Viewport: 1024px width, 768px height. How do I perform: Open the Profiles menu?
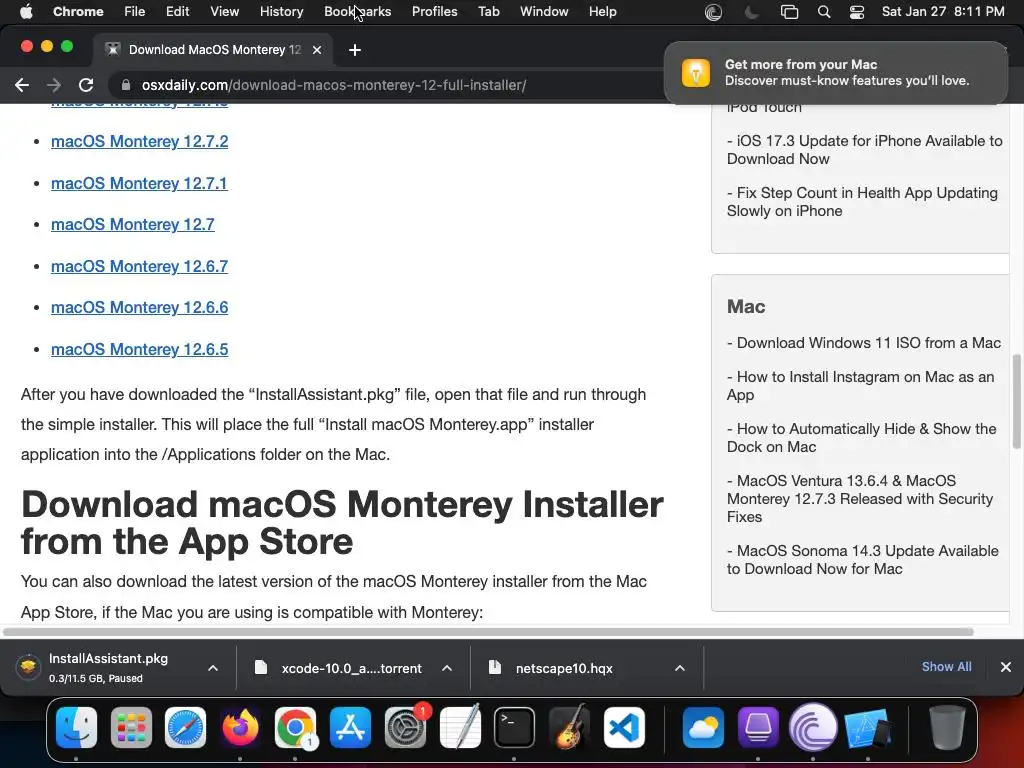tap(434, 12)
